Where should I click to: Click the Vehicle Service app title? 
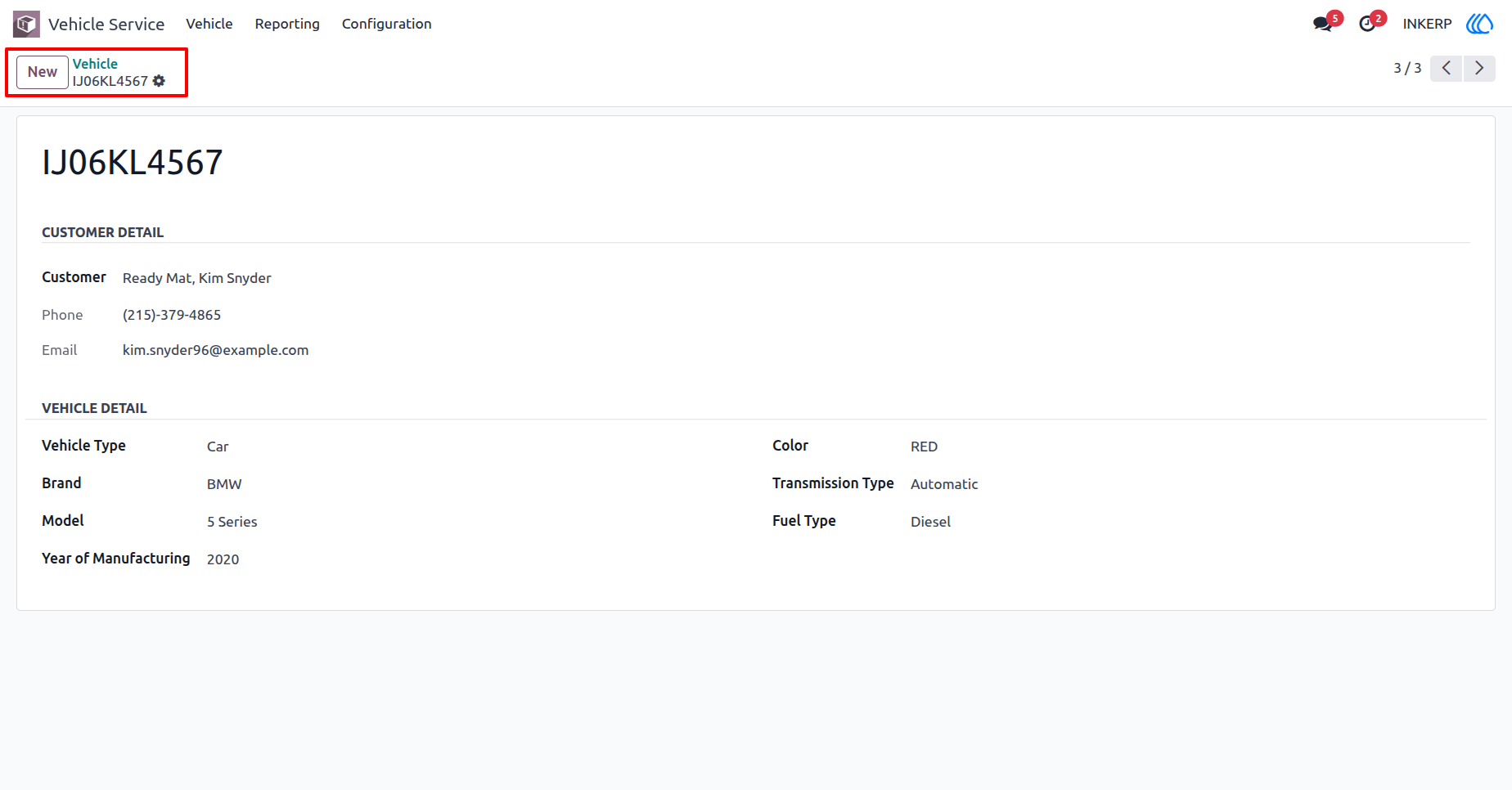pyautogui.click(x=106, y=24)
